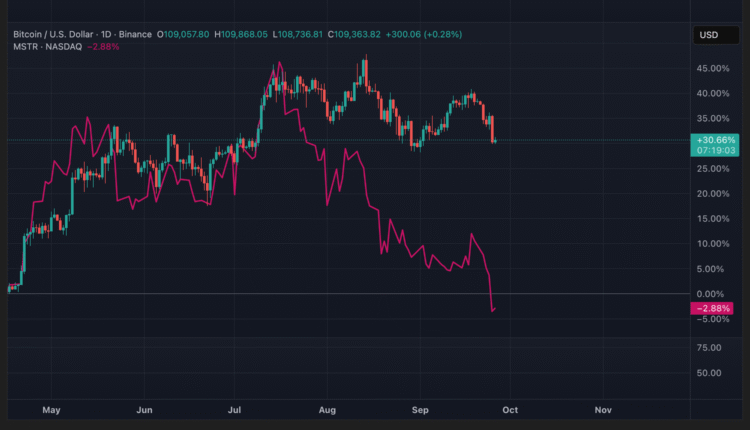The height and width of the screenshot is (430, 750).
Task: Click the −2.88% value beside MSTR legend
Action: [x=105, y=46]
